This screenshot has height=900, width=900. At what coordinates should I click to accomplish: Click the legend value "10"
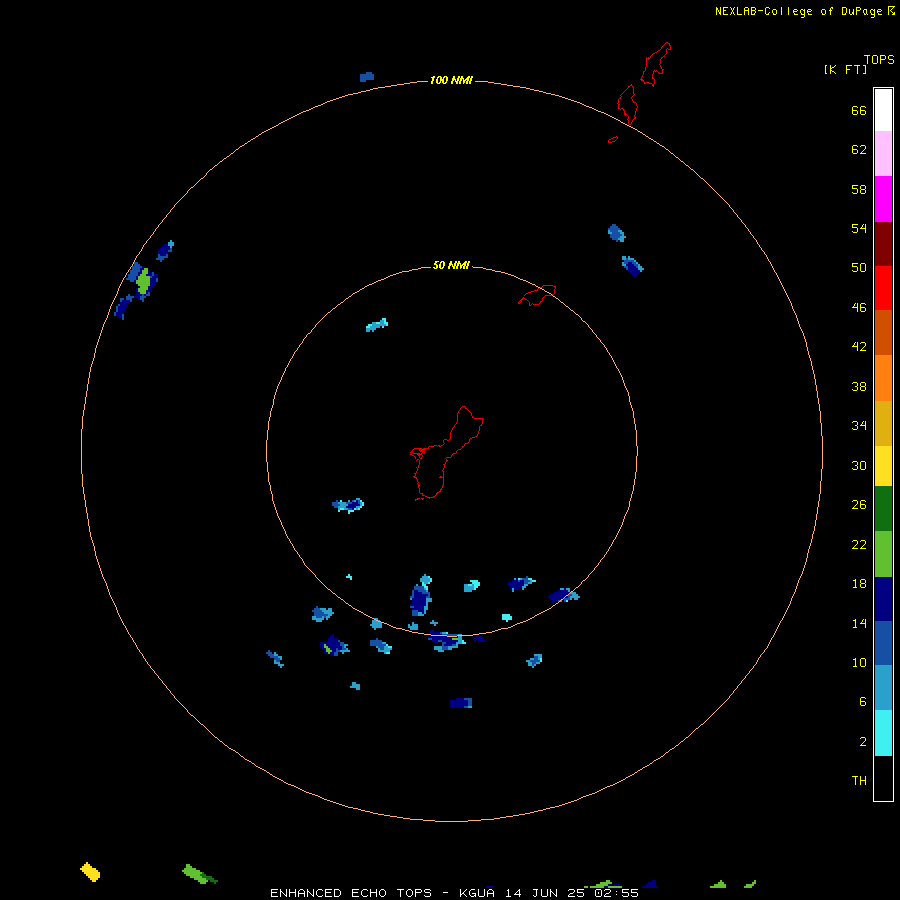click(859, 663)
